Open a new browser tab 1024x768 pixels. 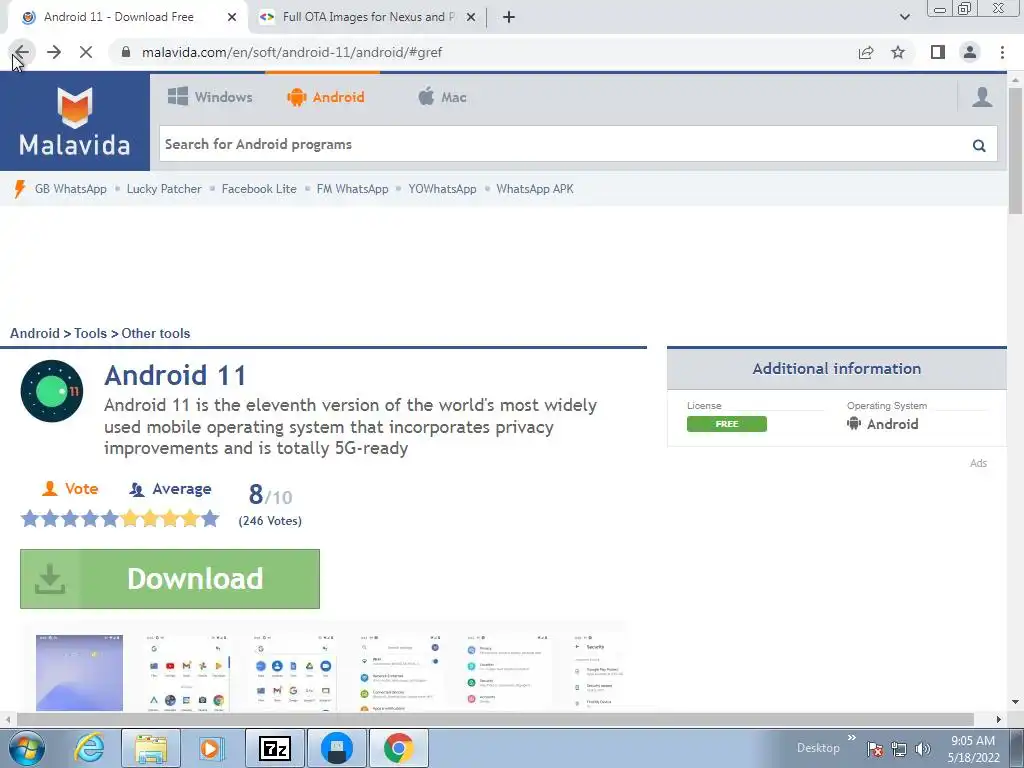[x=509, y=17]
